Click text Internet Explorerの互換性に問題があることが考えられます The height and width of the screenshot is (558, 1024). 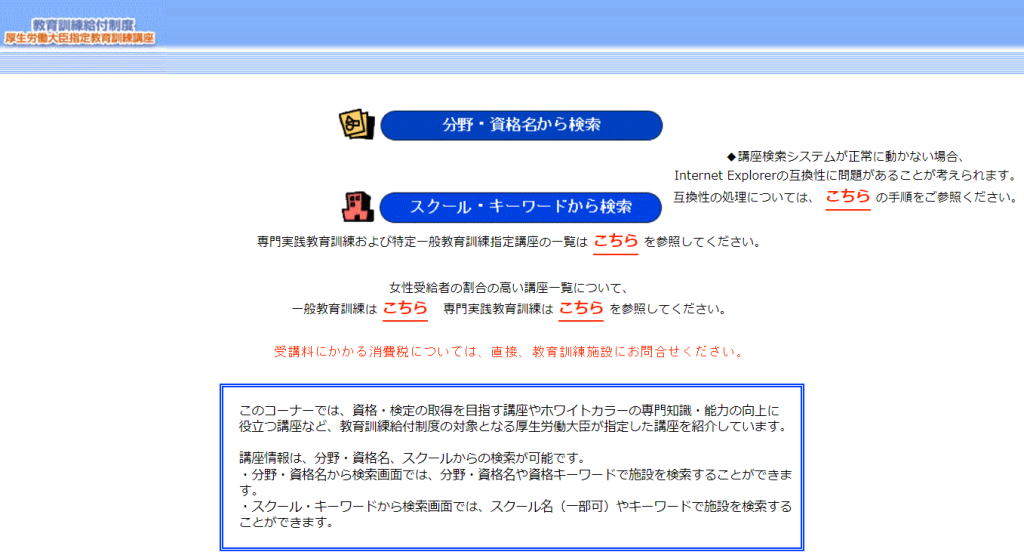pyautogui.click(x=845, y=175)
